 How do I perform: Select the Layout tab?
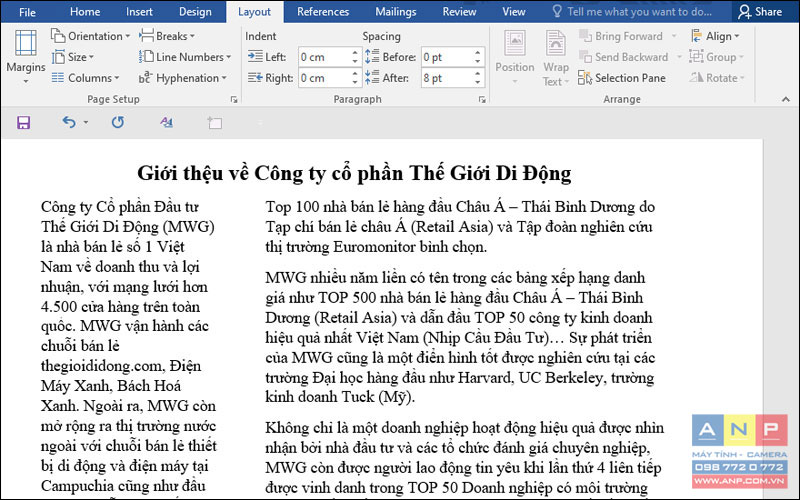tap(254, 12)
